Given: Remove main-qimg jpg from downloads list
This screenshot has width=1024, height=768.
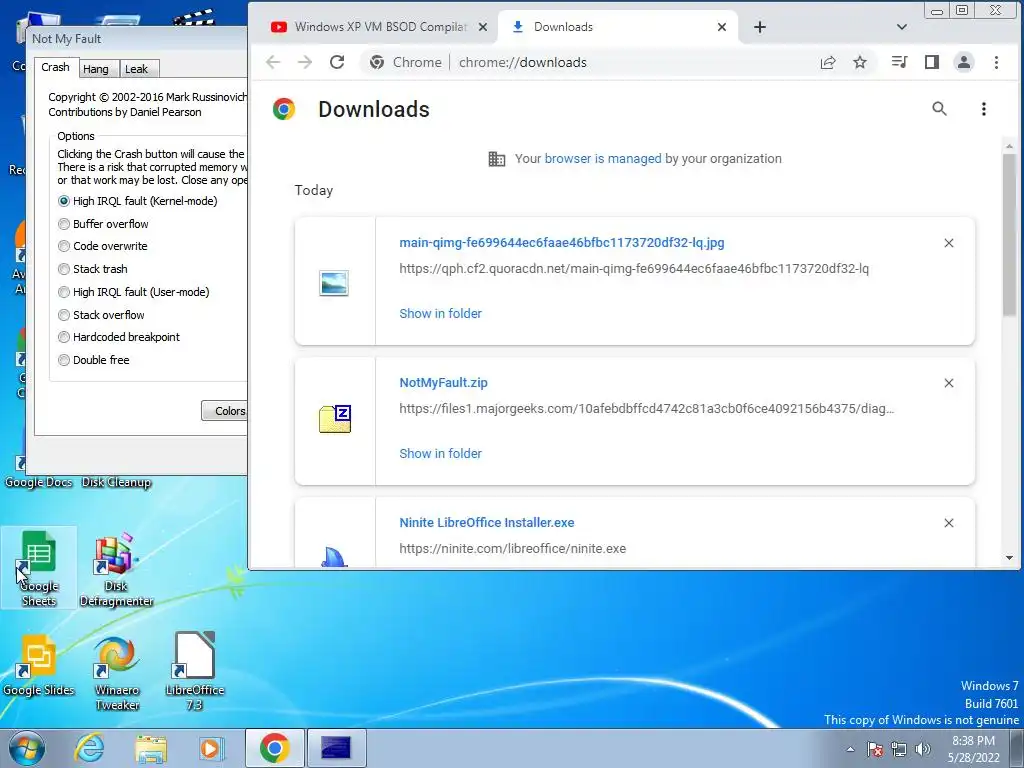Looking at the screenshot, I should click(949, 243).
